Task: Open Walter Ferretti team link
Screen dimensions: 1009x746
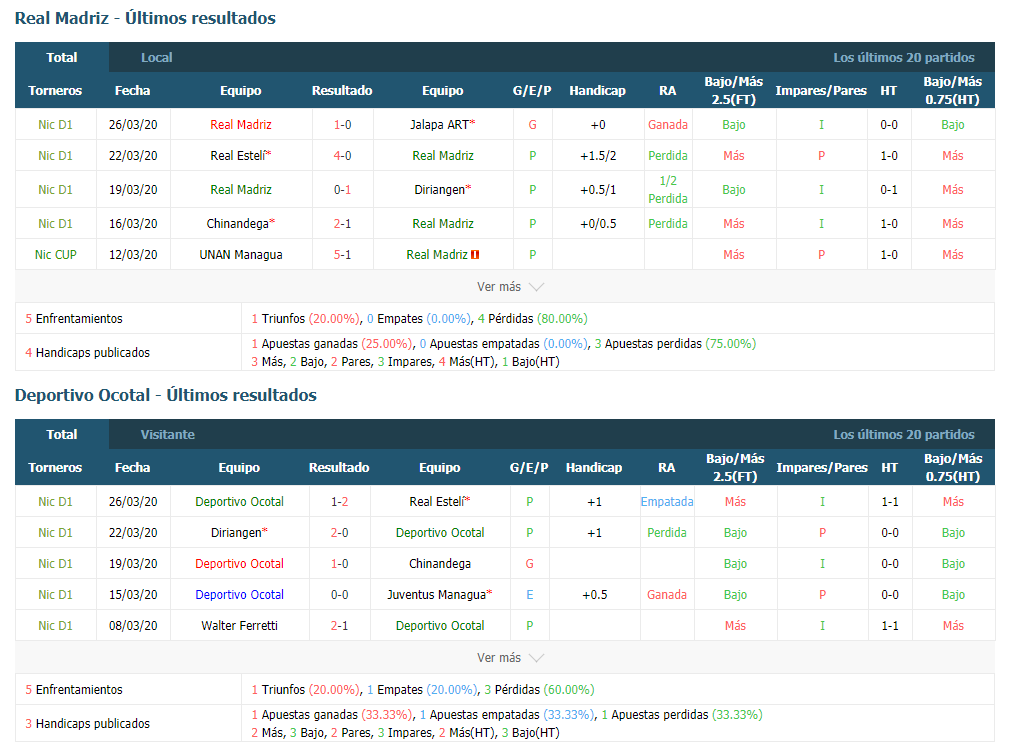Action: click(239, 626)
